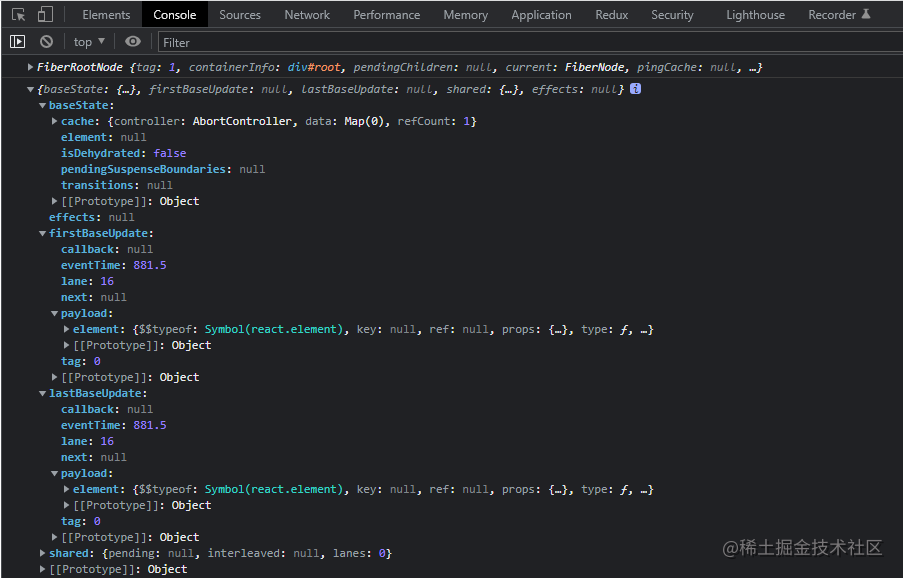Select lane: 16 under firstBaseUpdate
Image resolution: width=903 pixels, height=578 pixels.
[x=88, y=282]
